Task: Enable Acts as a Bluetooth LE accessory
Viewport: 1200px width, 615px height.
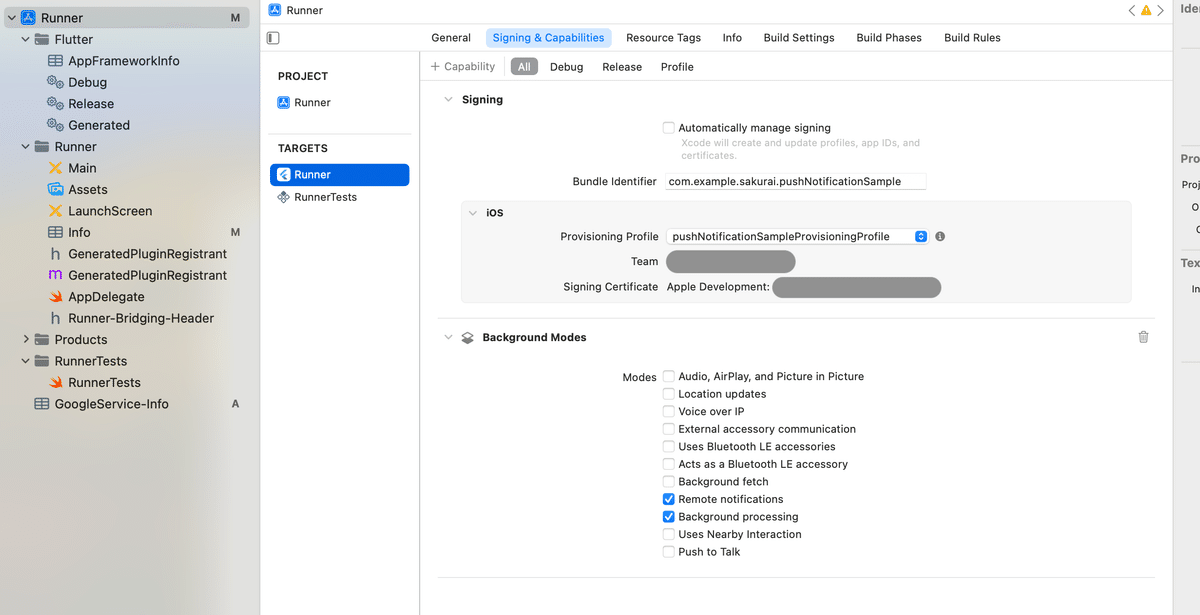Action: click(668, 464)
